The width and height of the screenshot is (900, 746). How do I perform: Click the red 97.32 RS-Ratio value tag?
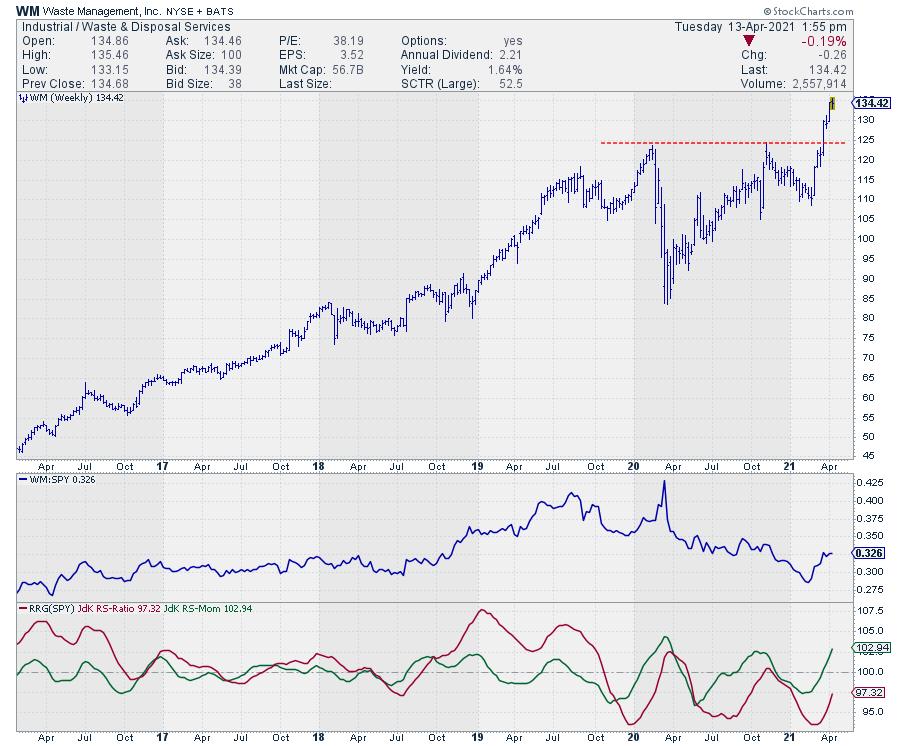tap(868, 692)
